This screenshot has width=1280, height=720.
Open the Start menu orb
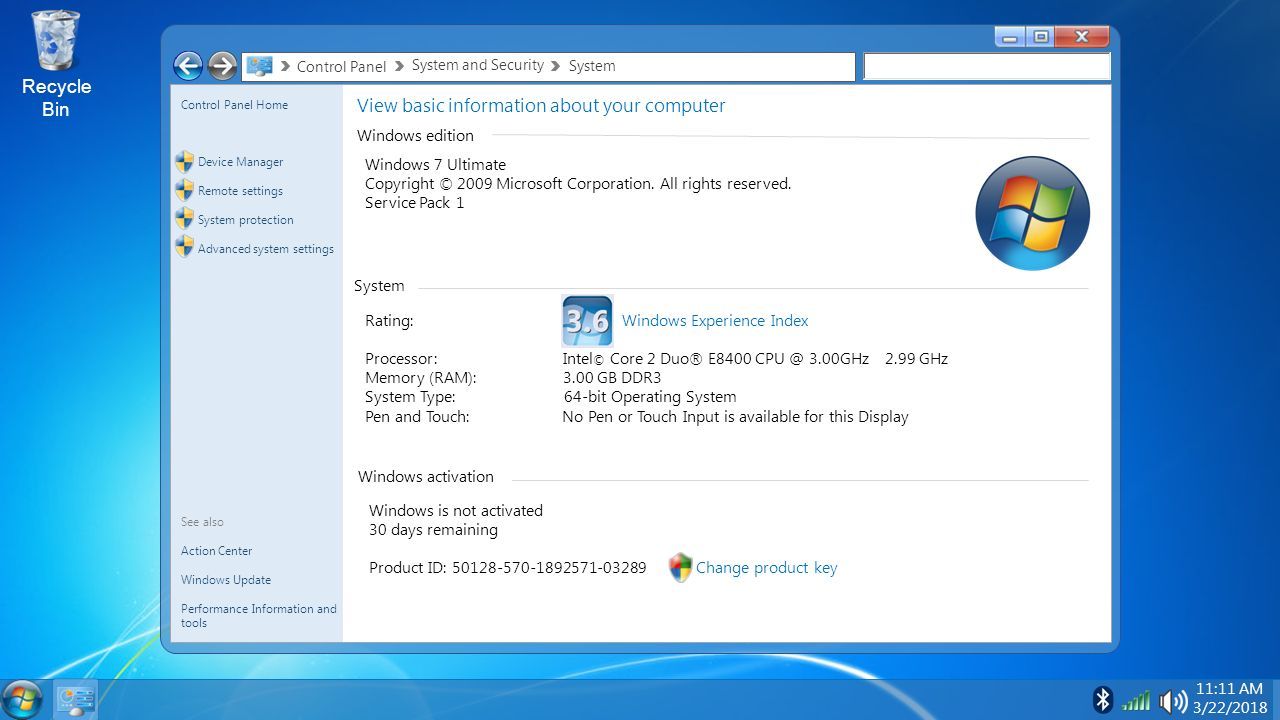22,699
